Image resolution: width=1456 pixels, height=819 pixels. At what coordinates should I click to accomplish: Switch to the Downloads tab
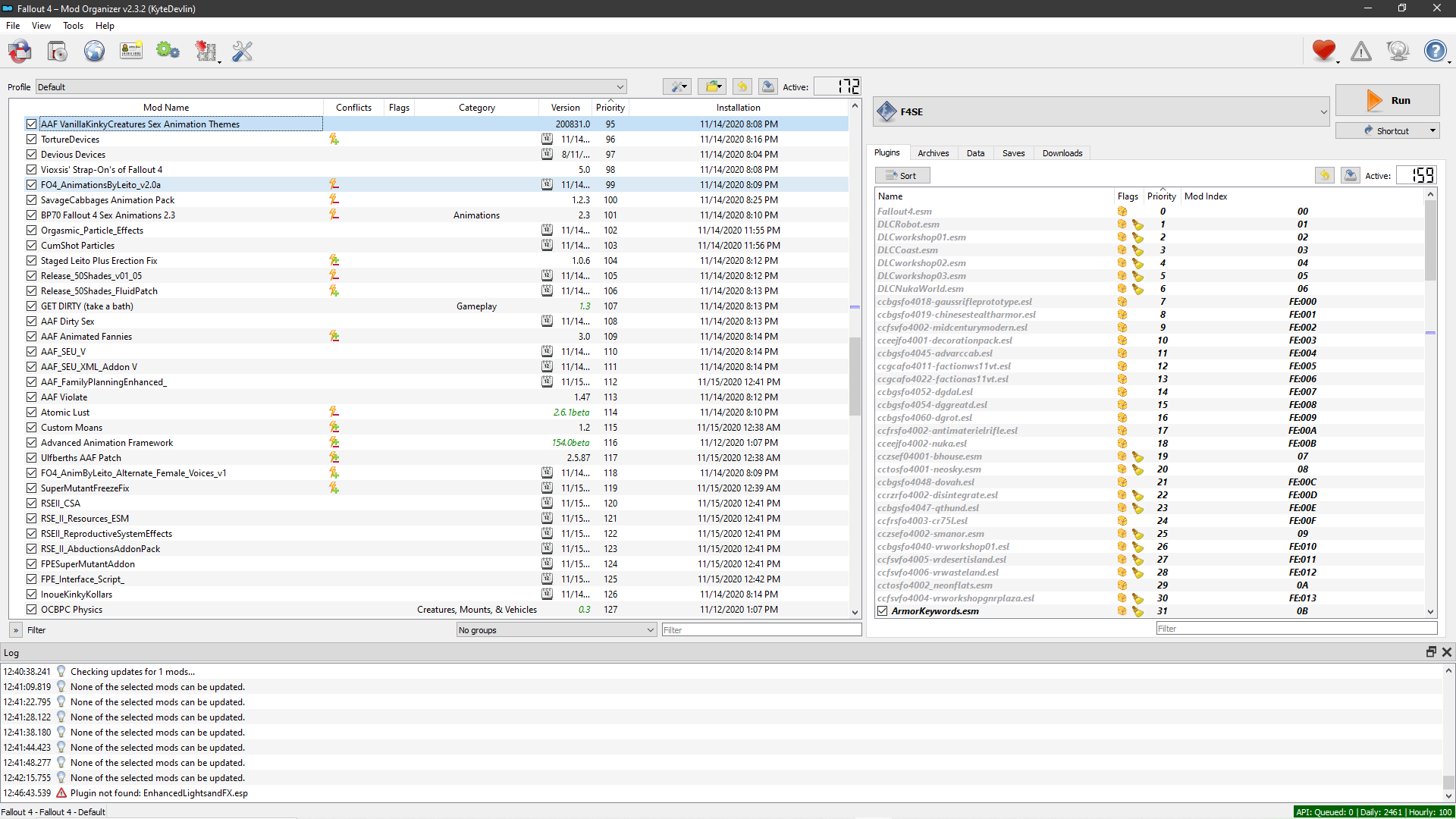click(x=1062, y=153)
